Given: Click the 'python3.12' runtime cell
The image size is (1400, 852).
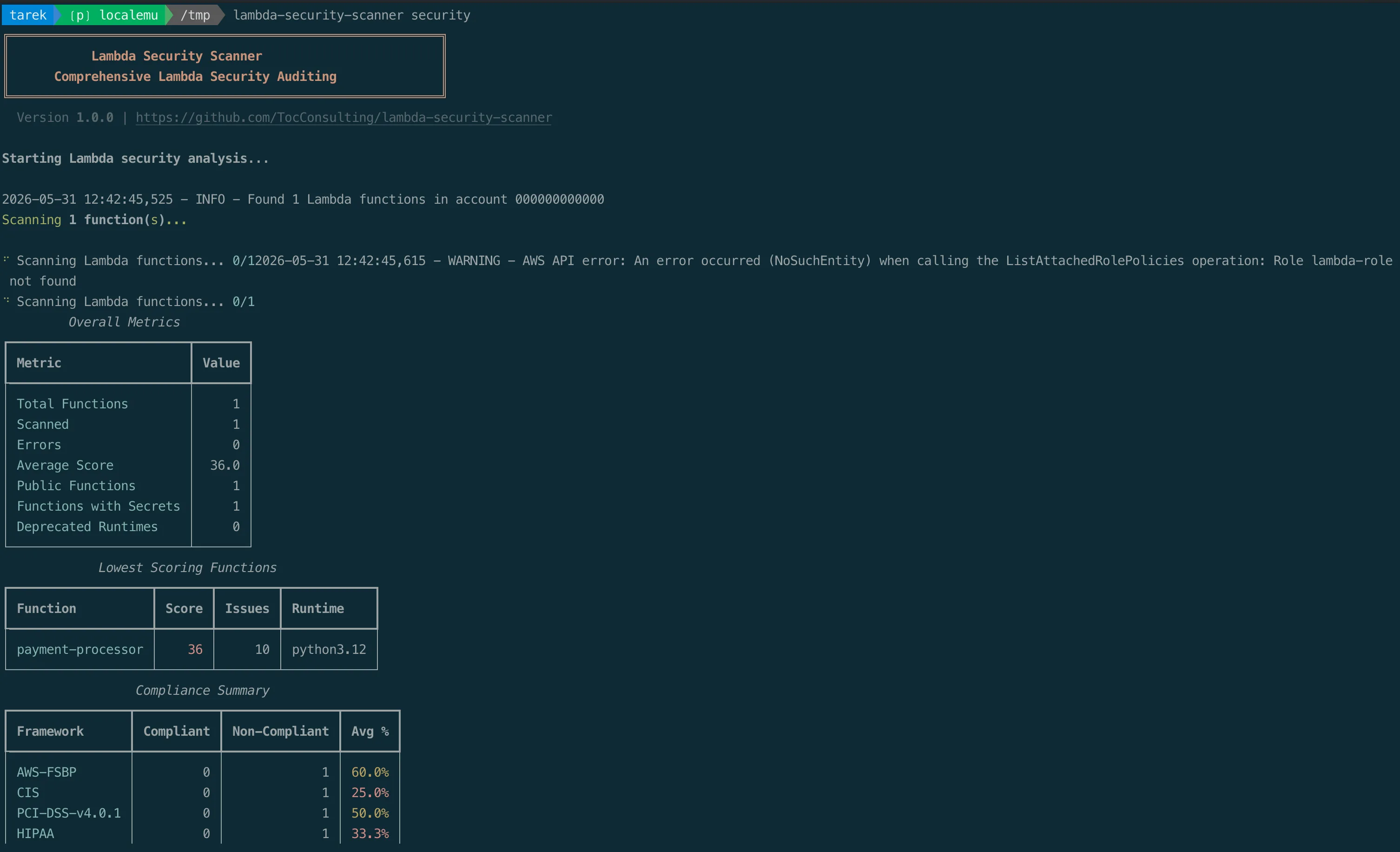Looking at the screenshot, I should pyautogui.click(x=329, y=649).
